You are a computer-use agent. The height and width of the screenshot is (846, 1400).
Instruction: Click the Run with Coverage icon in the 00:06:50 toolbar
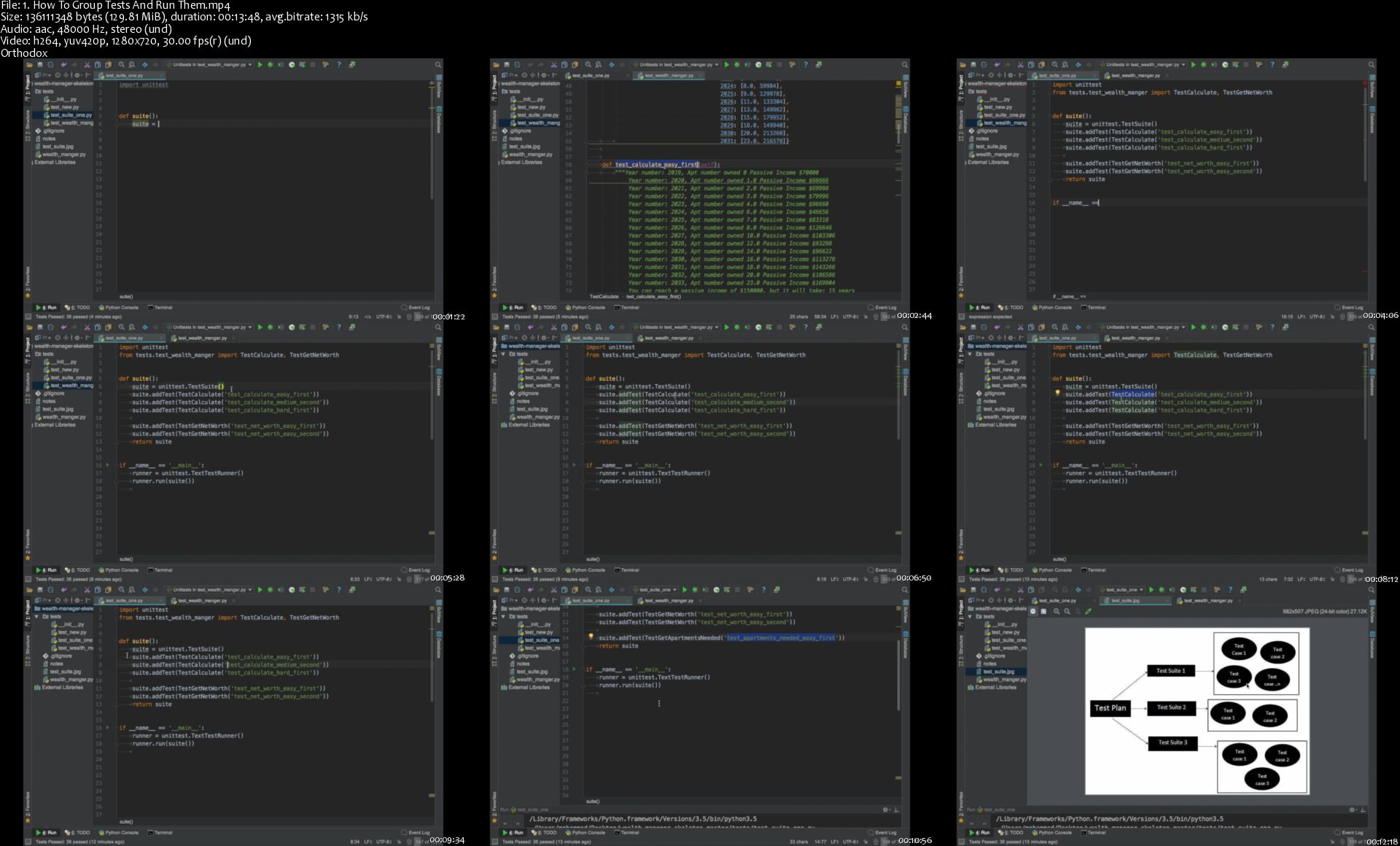coord(758,327)
